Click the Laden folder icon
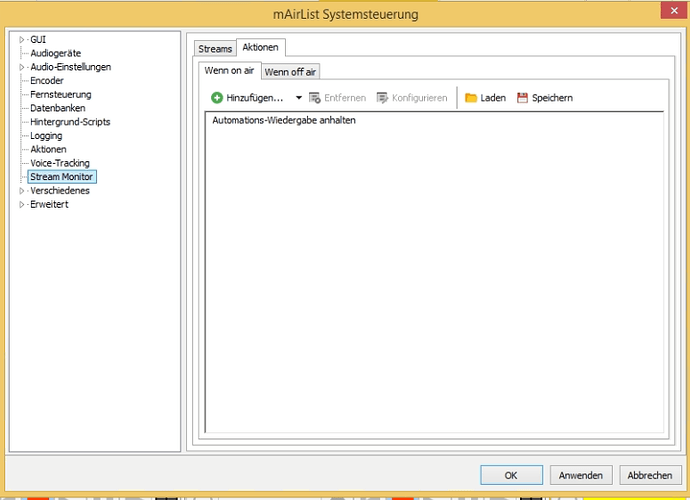 click(471, 98)
